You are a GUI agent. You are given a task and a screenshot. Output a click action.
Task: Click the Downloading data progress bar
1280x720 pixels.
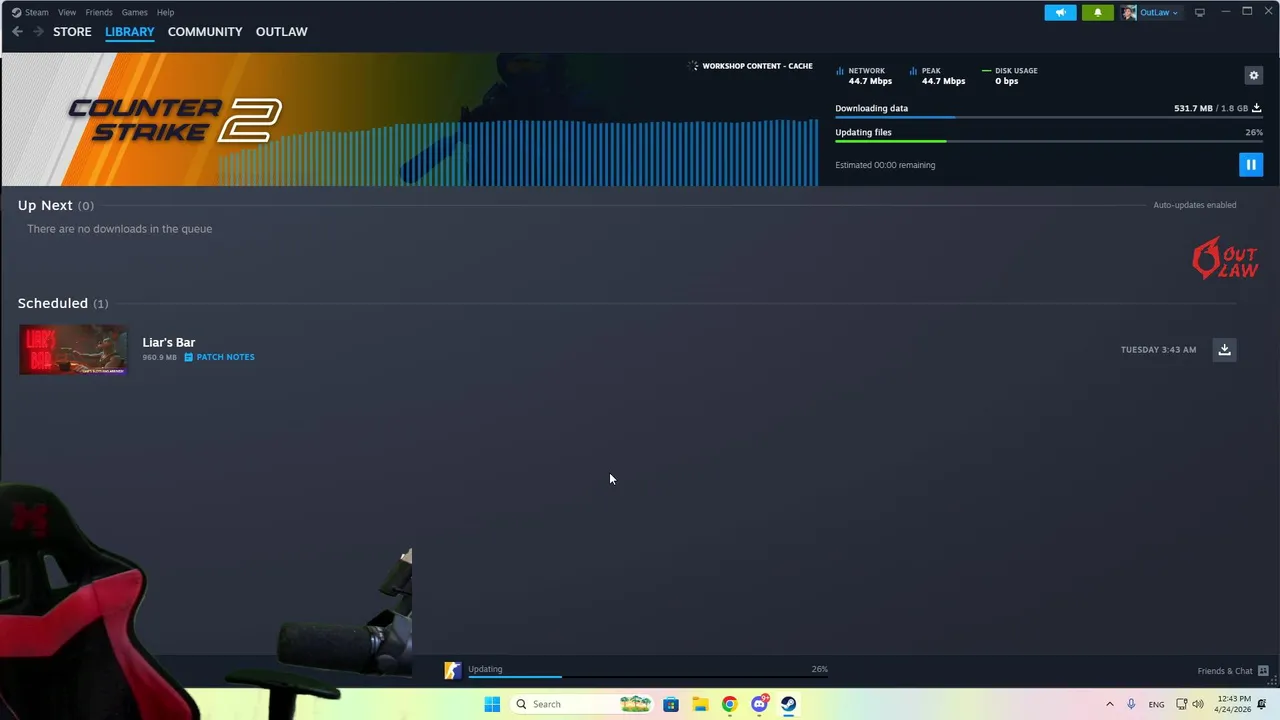[1048, 117]
